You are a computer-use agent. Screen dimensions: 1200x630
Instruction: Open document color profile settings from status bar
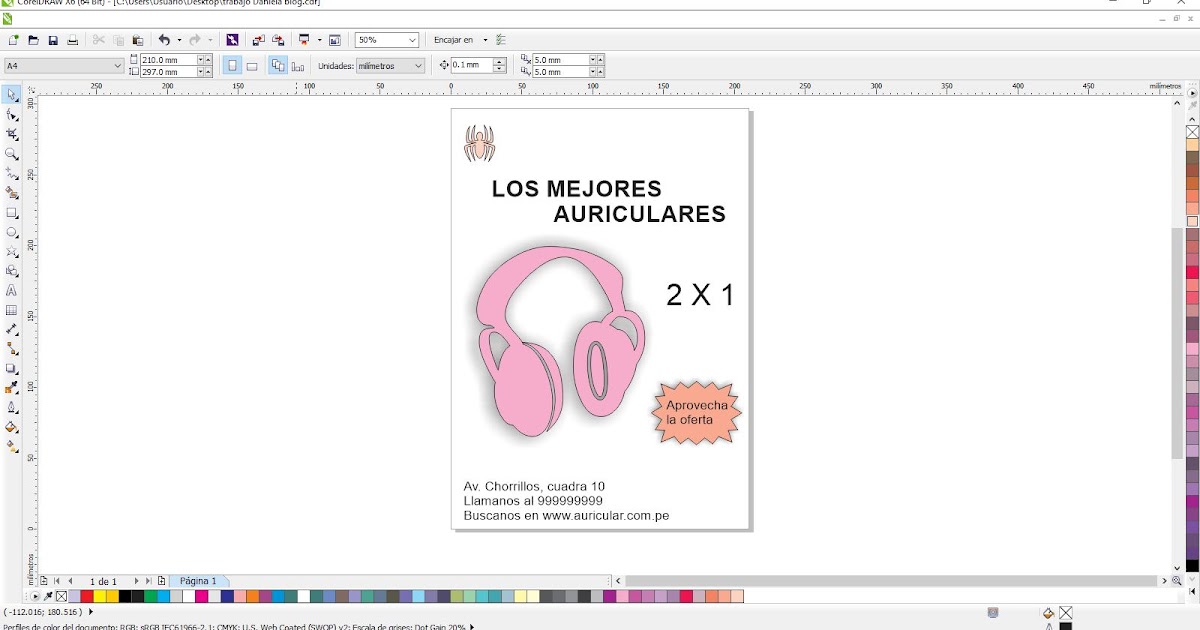(x=235, y=626)
